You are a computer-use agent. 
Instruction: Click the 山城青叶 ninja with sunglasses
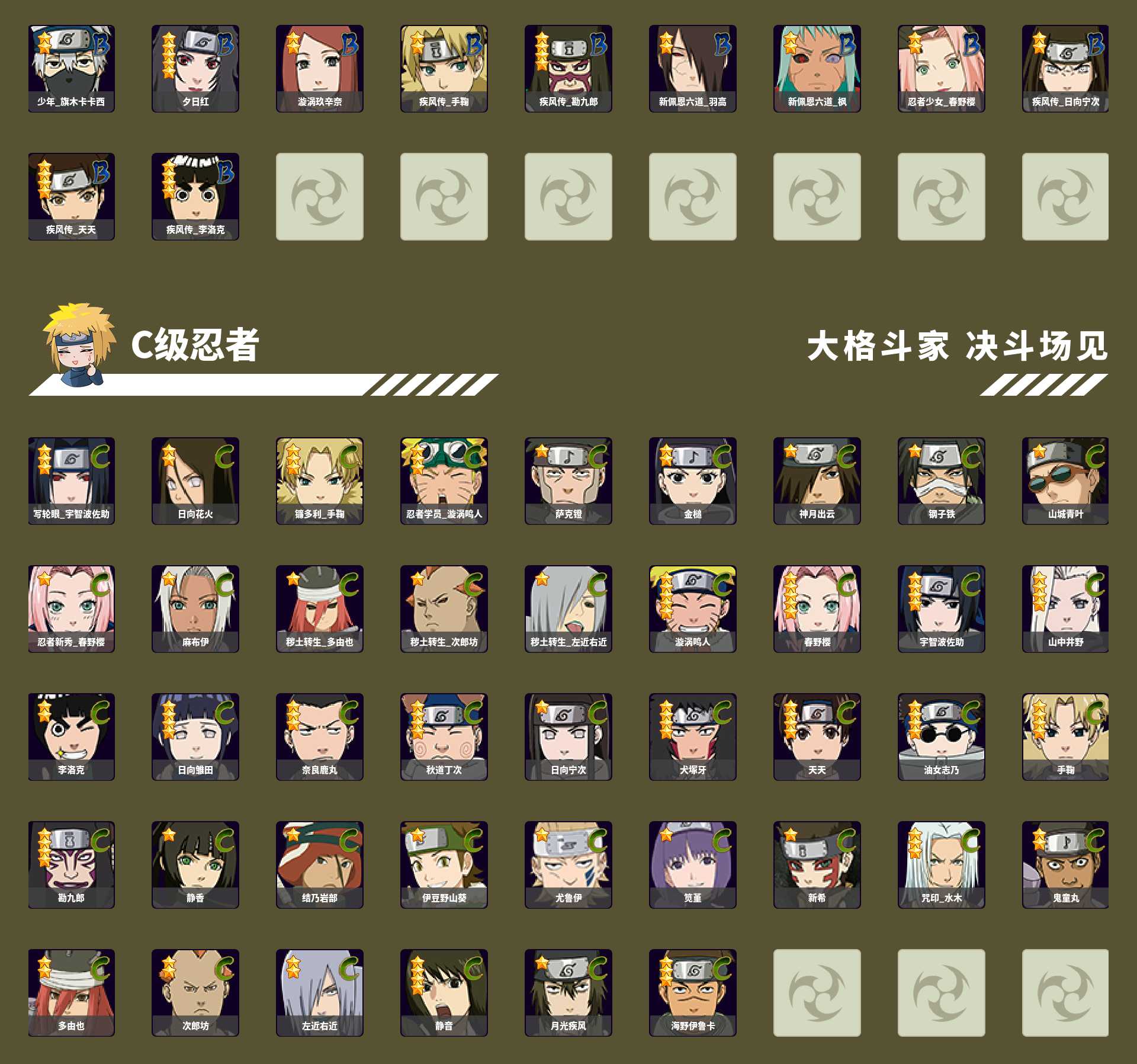[1065, 481]
